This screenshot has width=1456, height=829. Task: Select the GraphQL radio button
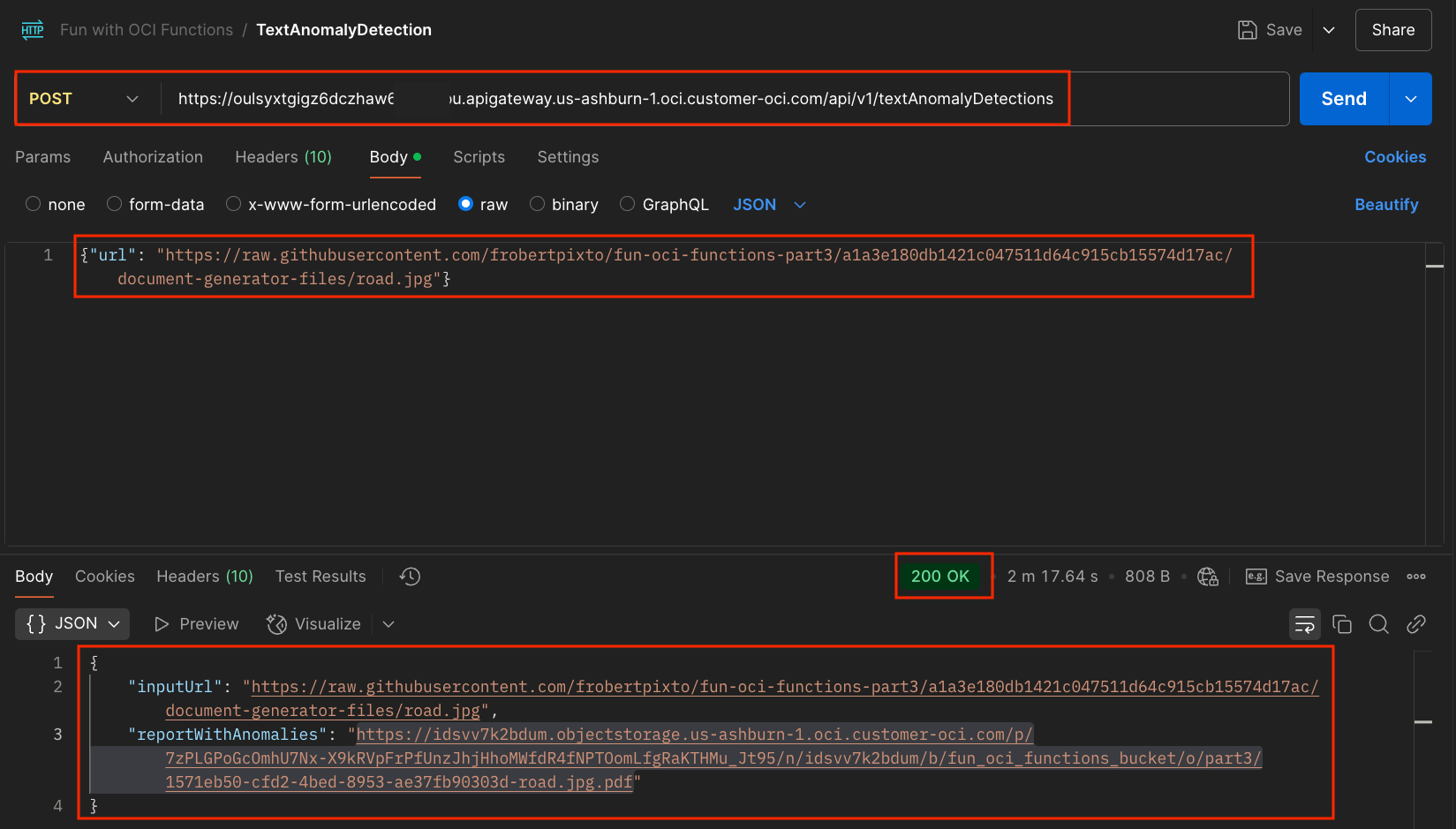click(x=627, y=204)
